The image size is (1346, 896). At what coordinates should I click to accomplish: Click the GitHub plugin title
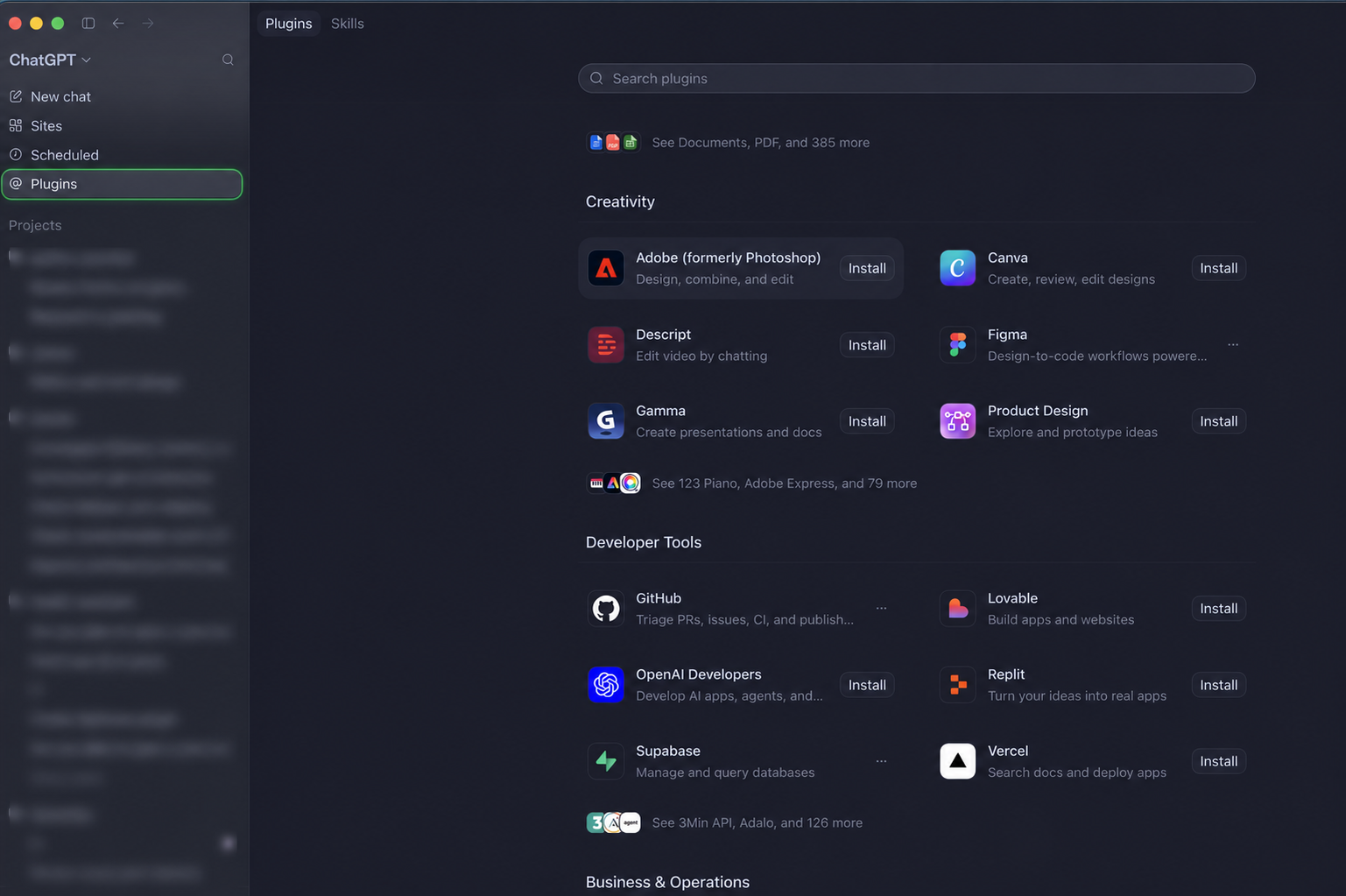tap(659, 598)
